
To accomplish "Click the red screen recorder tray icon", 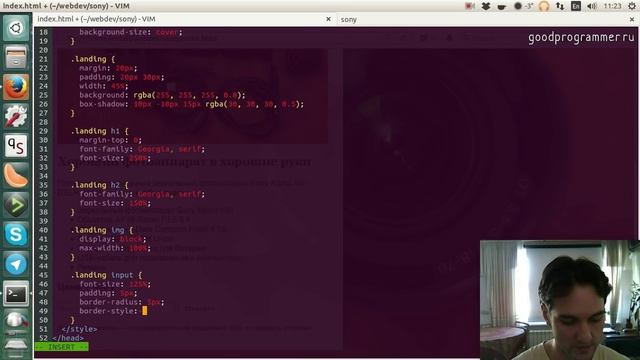I will point(470,6).
